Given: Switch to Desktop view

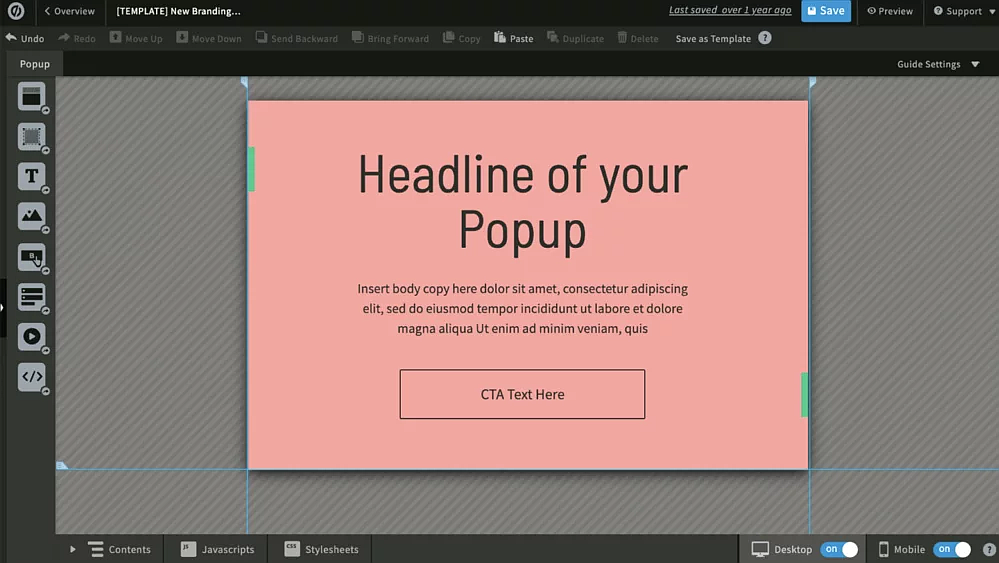Looking at the screenshot, I should (x=782, y=549).
